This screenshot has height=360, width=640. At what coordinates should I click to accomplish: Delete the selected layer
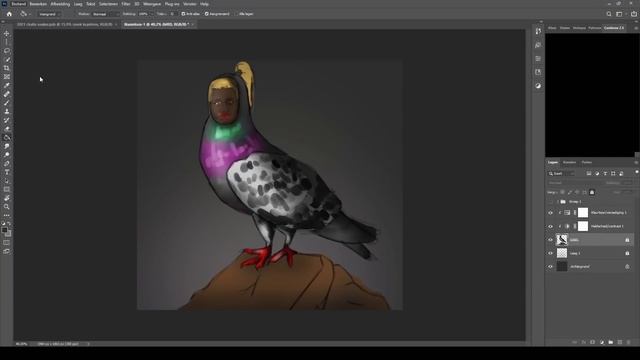tap(629, 342)
